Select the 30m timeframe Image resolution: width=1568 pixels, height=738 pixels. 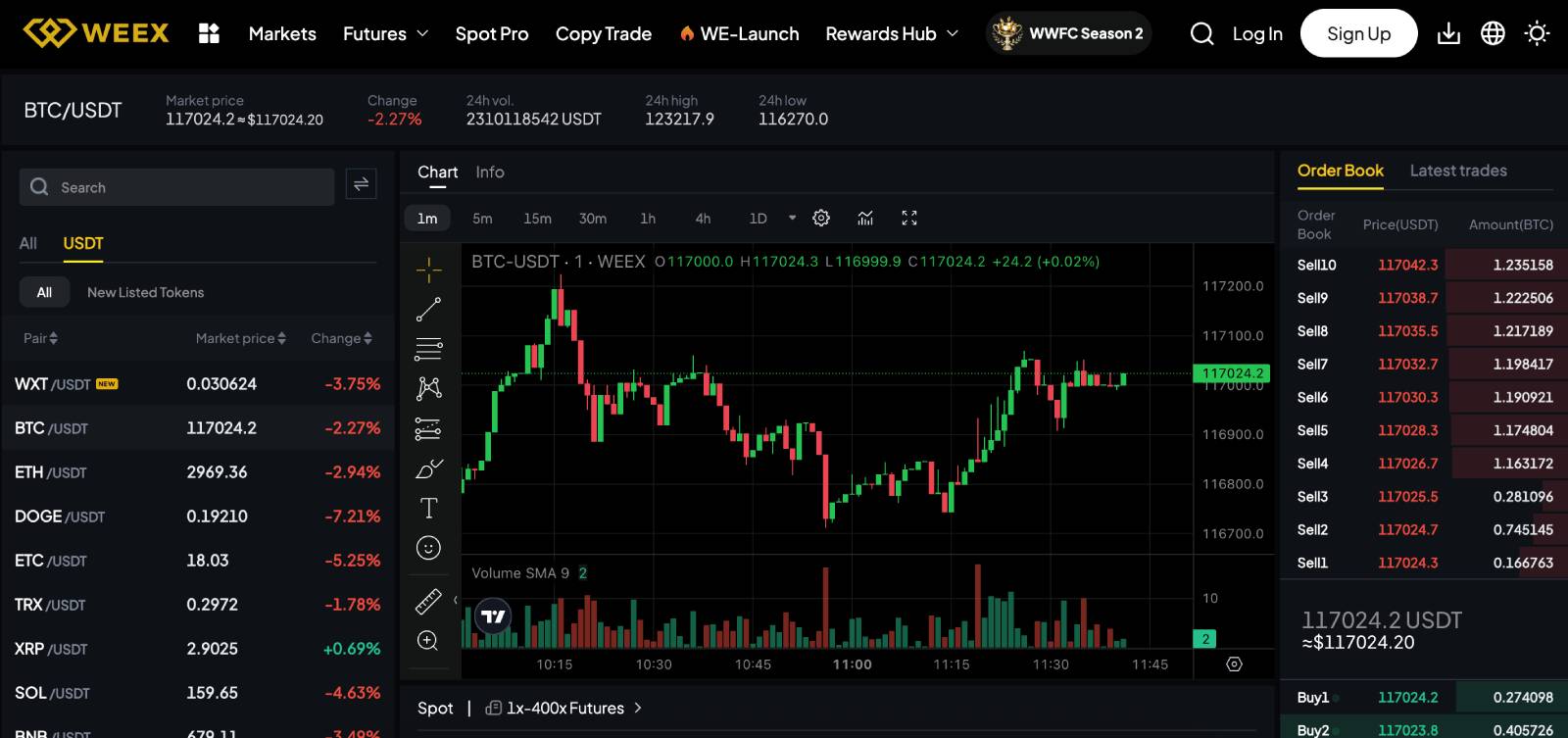[593, 219]
